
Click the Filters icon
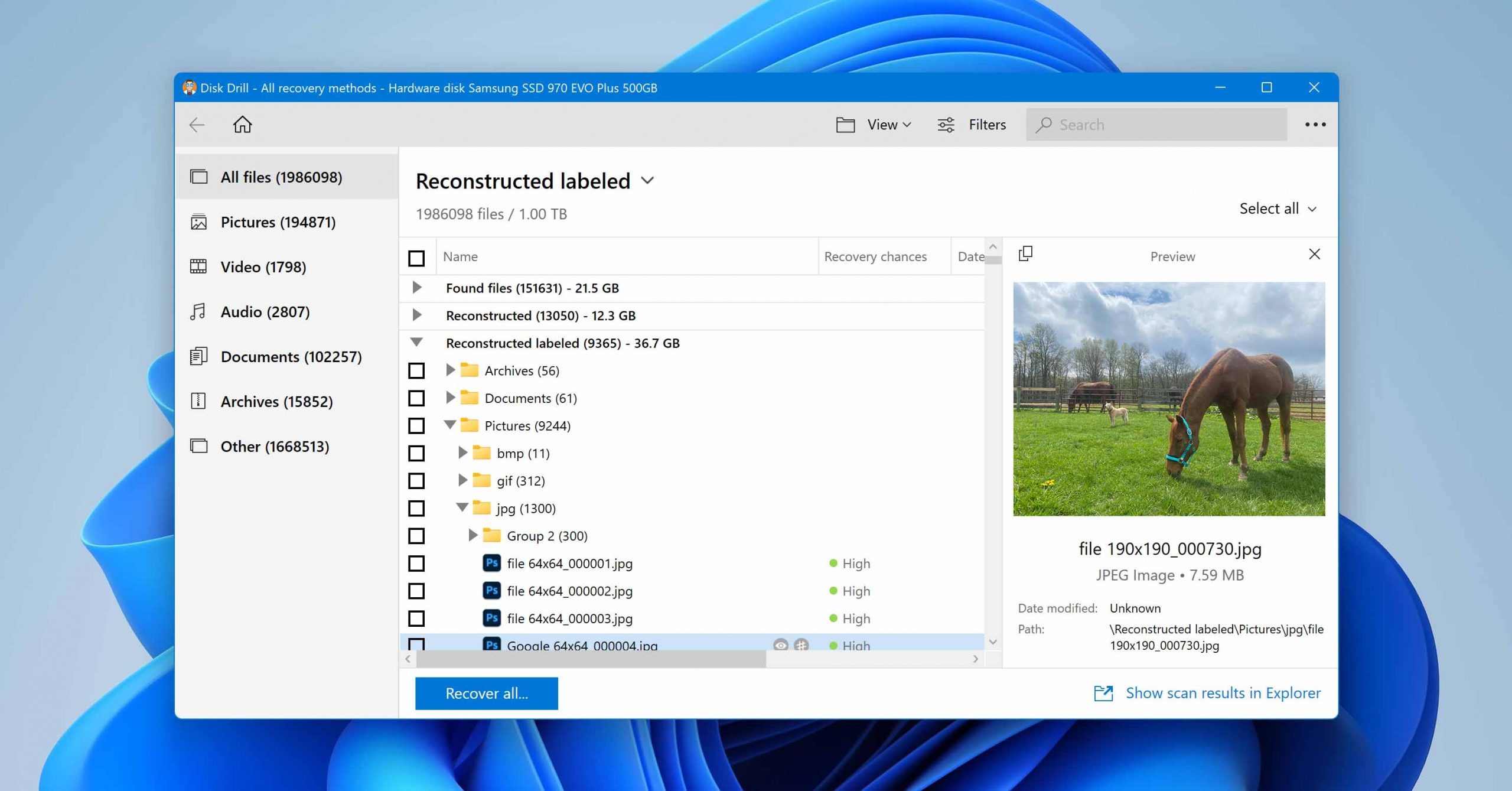coord(946,125)
